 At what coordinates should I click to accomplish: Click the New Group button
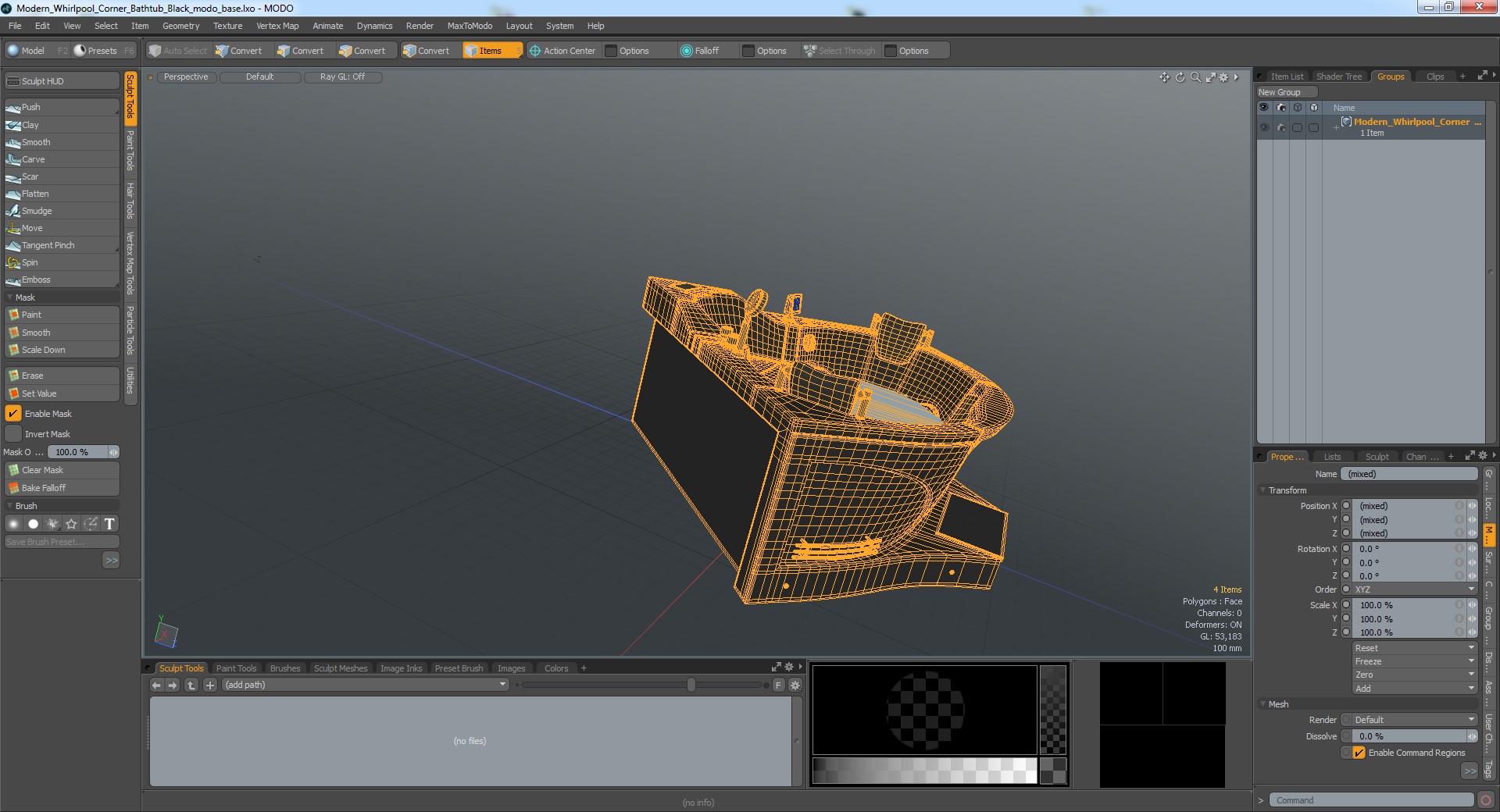point(1286,92)
